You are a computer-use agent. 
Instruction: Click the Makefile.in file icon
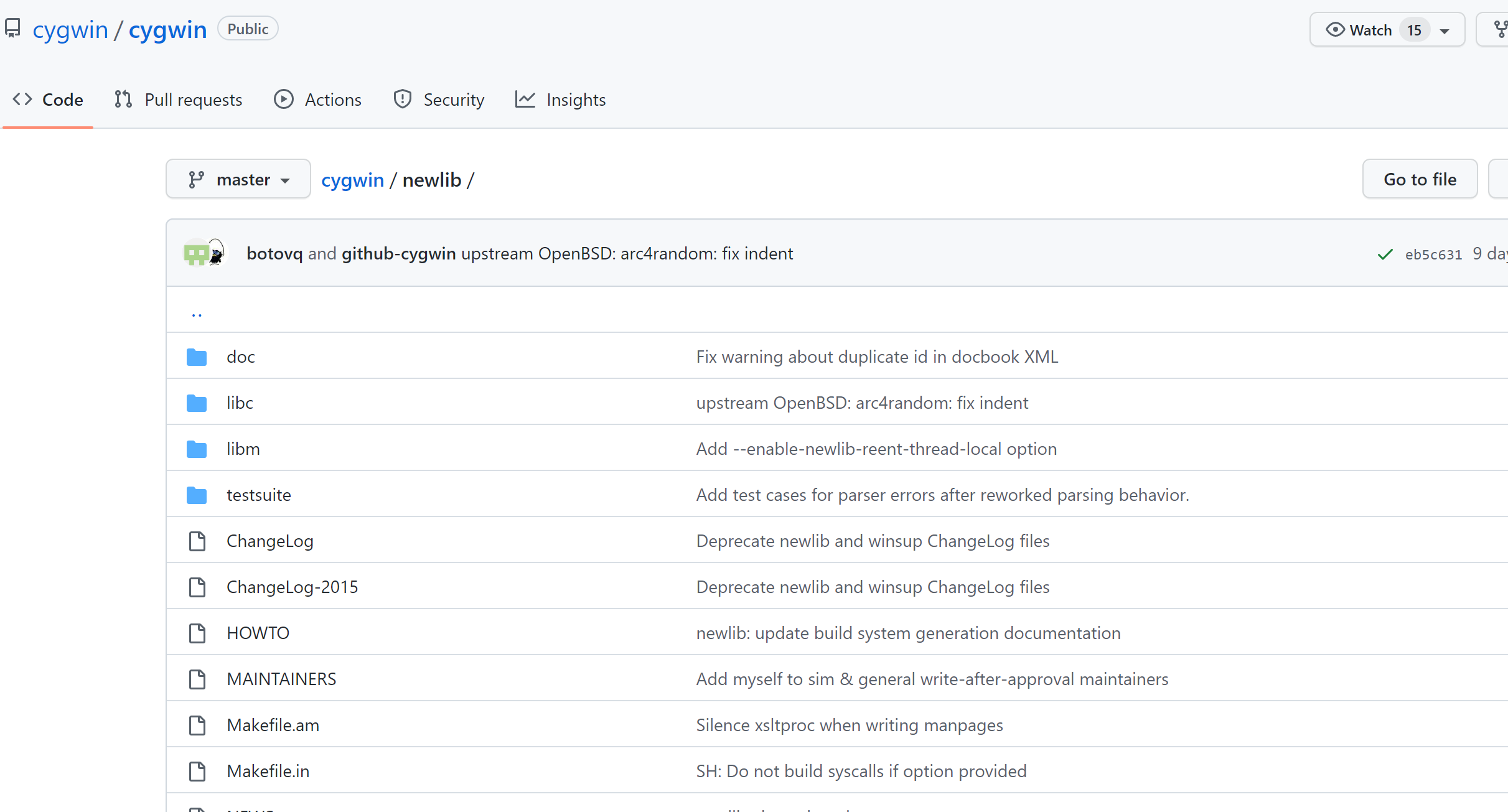[x=197, y=772]
